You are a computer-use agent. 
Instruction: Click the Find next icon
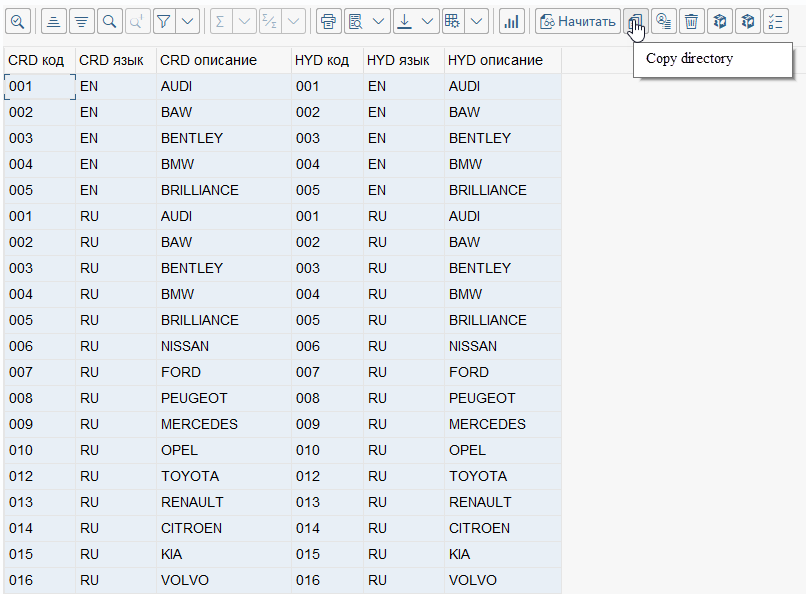137,22
